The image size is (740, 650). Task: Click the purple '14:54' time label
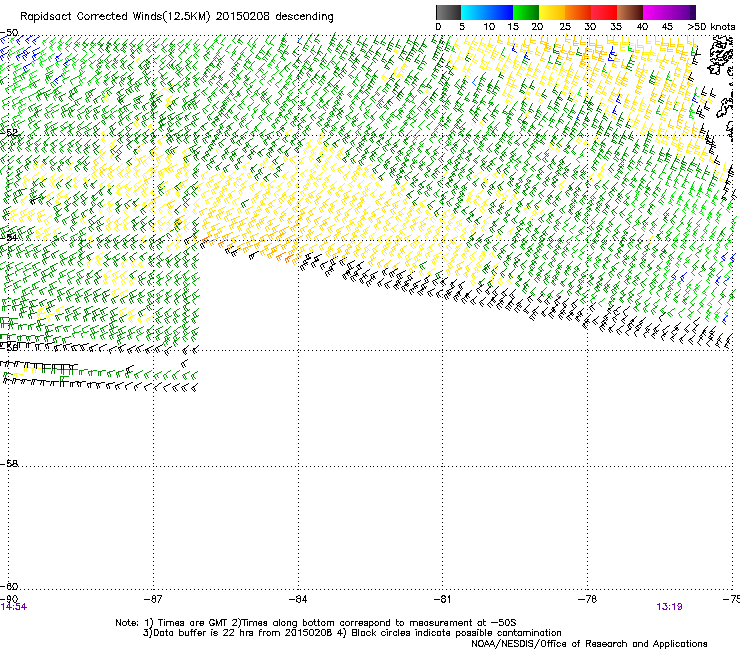pos(14,607)
